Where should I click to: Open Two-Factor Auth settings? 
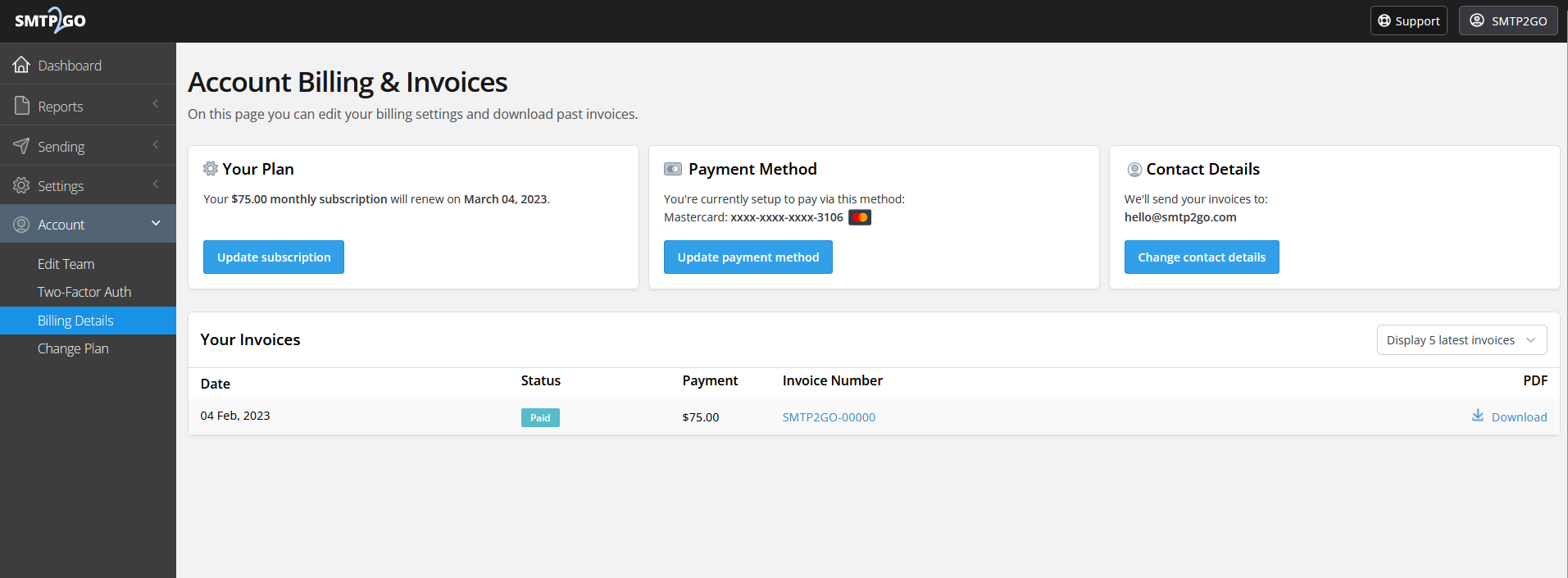[84, 292]
